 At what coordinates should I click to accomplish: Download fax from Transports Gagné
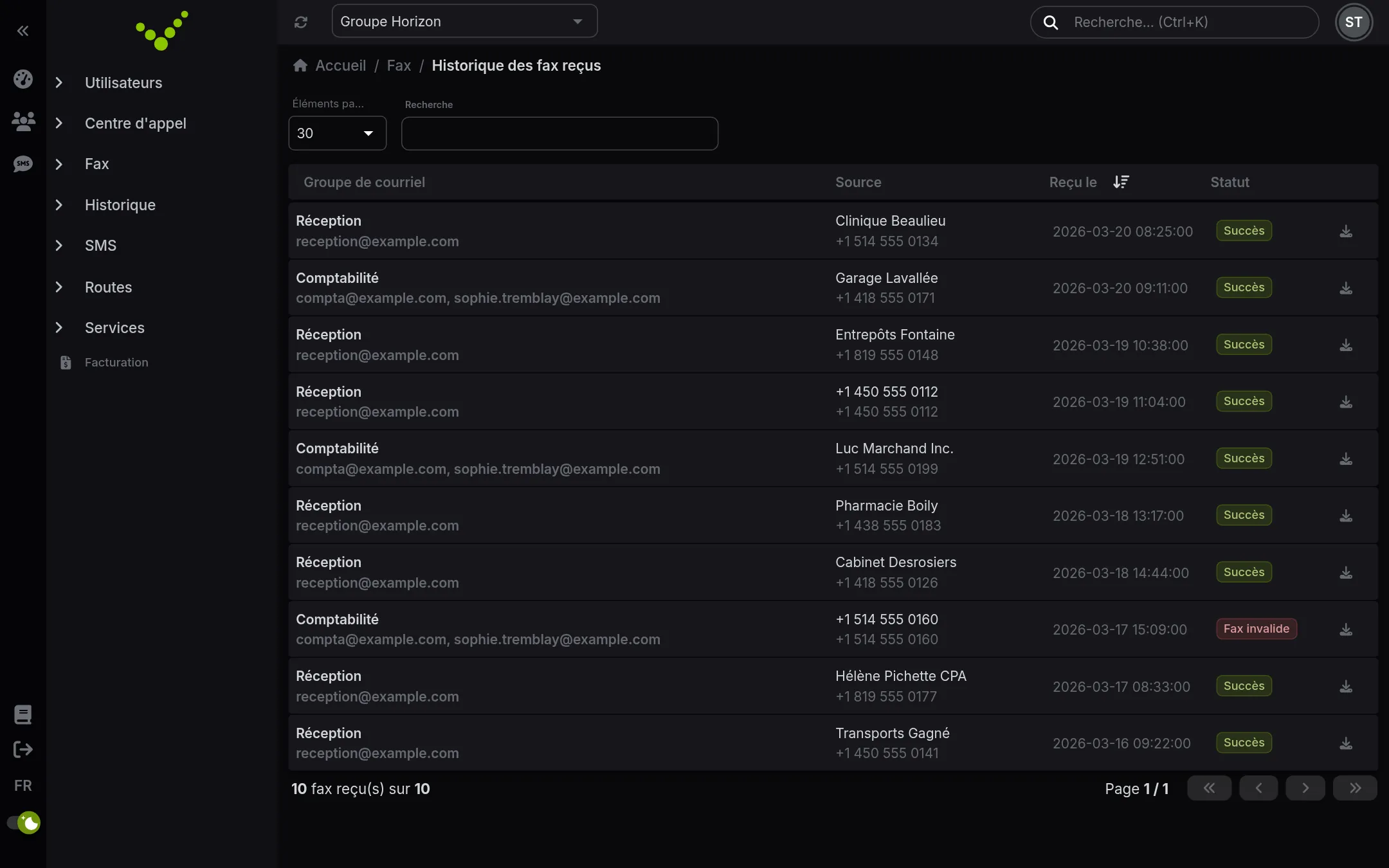point(1346,743)
